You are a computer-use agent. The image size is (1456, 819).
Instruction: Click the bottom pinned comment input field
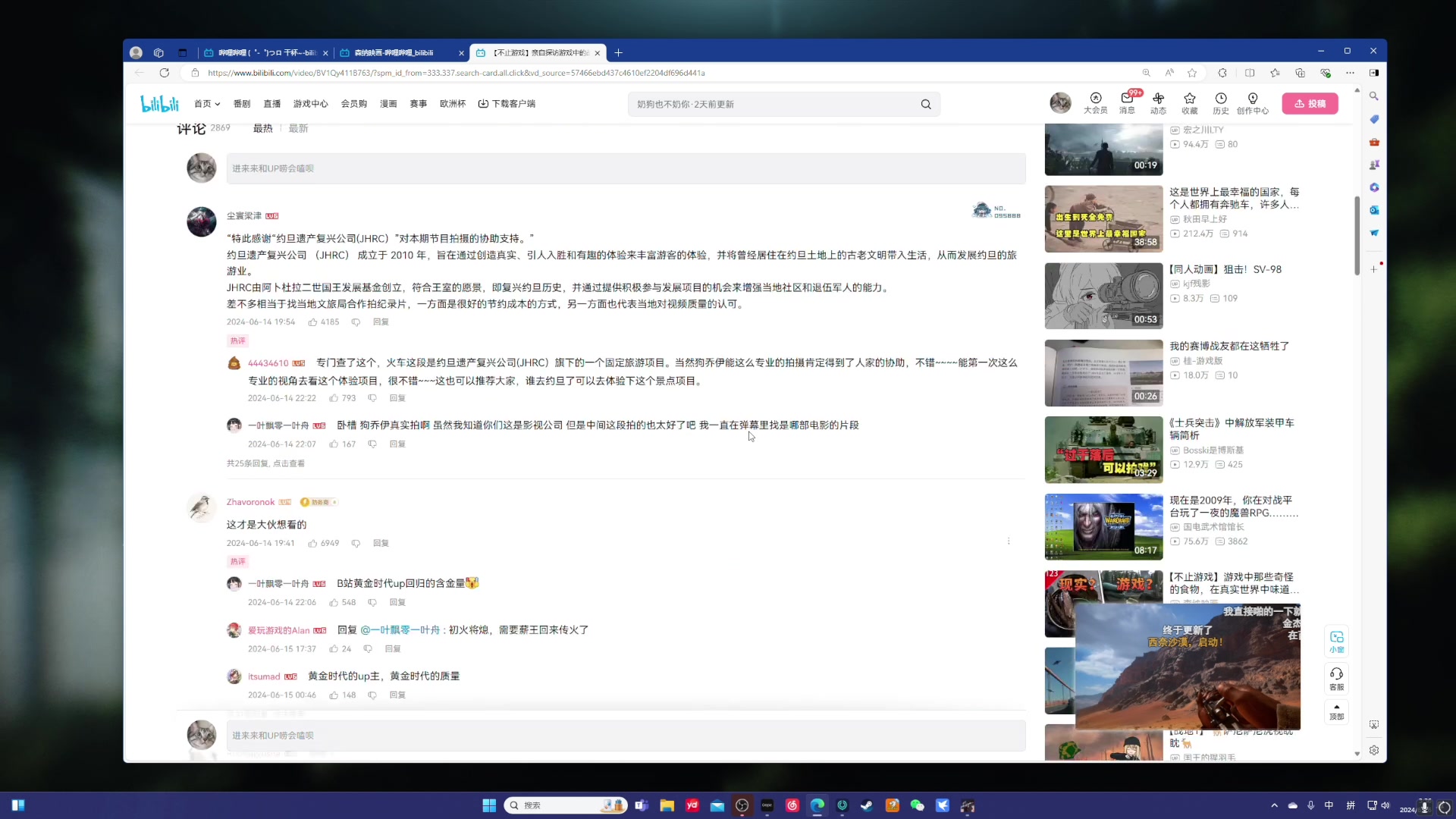point(626,736)
